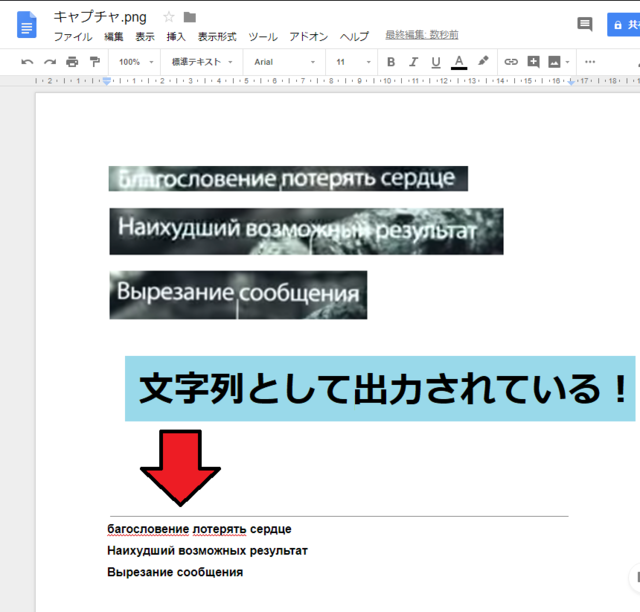
Task: Click the blue share button
Action: 624,25
